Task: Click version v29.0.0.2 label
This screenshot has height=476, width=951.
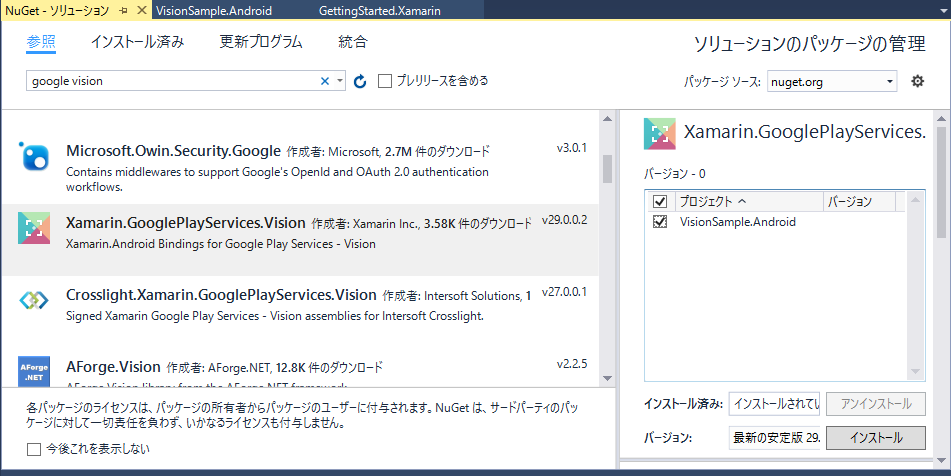Action: click(565, 220)
